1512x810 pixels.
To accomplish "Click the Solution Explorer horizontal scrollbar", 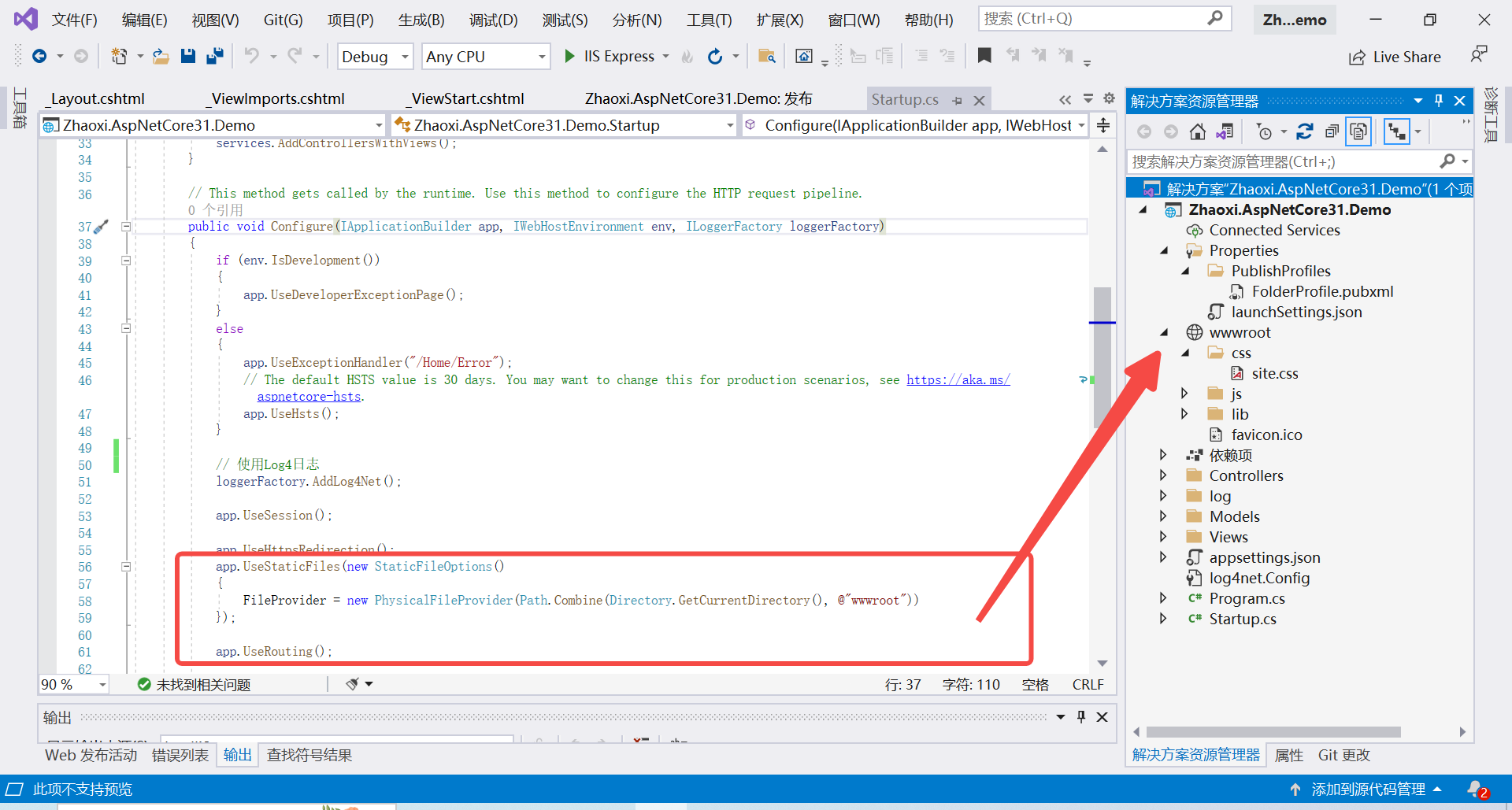I will coord(1273,732).
